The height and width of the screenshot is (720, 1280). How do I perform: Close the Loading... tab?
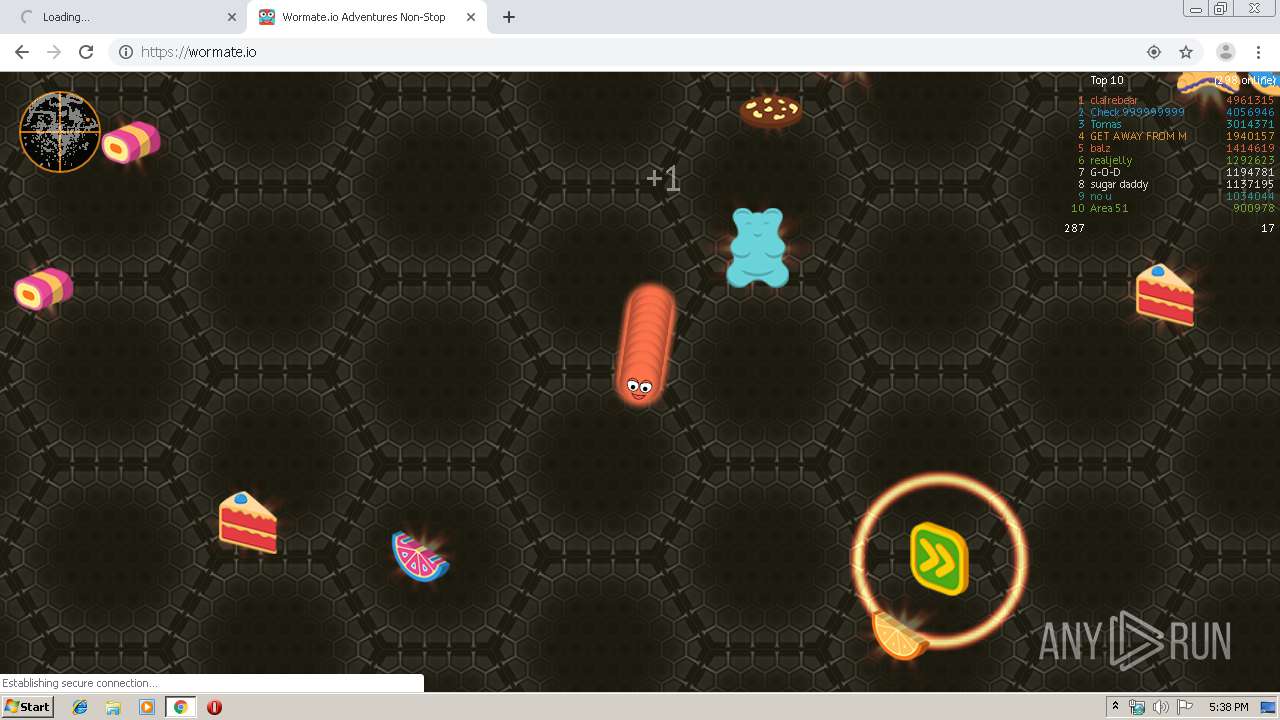click(x=232, y=17)
